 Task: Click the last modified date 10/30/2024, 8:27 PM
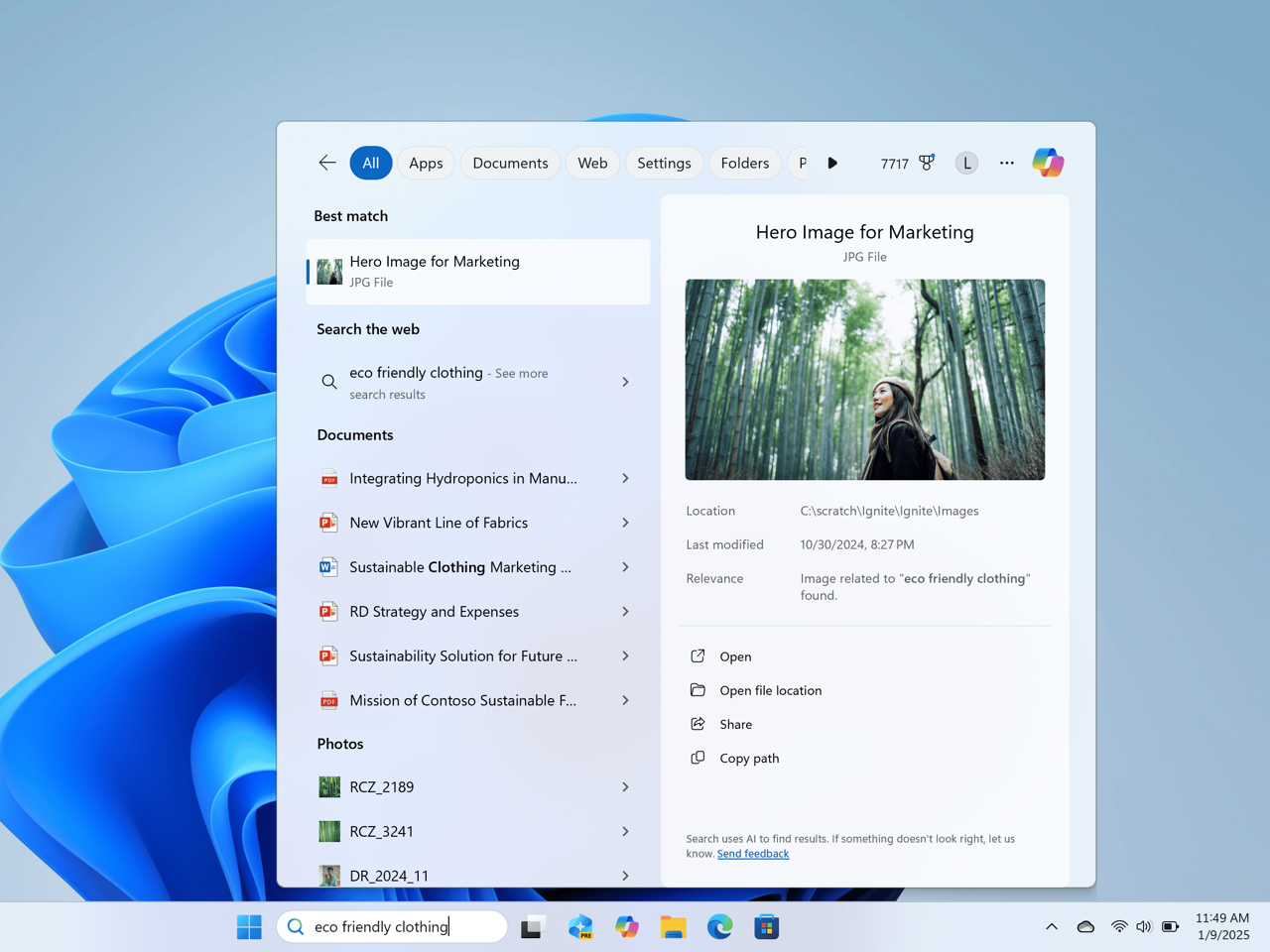[857, 544]
